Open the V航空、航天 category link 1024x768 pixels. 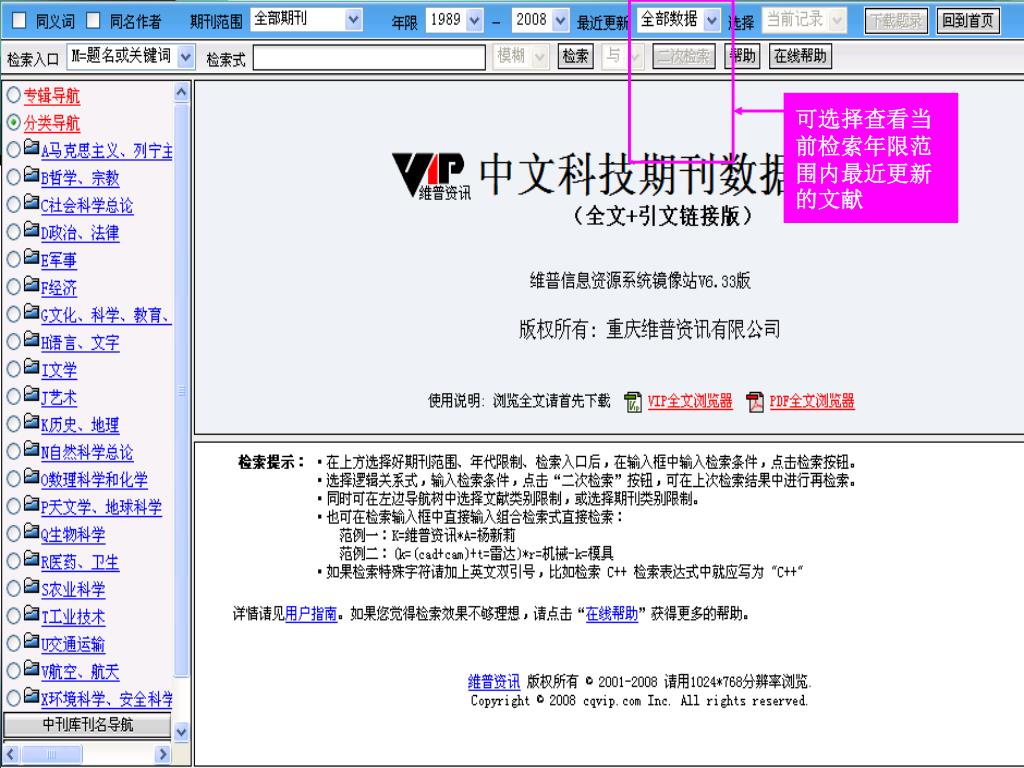pos(80,672)
